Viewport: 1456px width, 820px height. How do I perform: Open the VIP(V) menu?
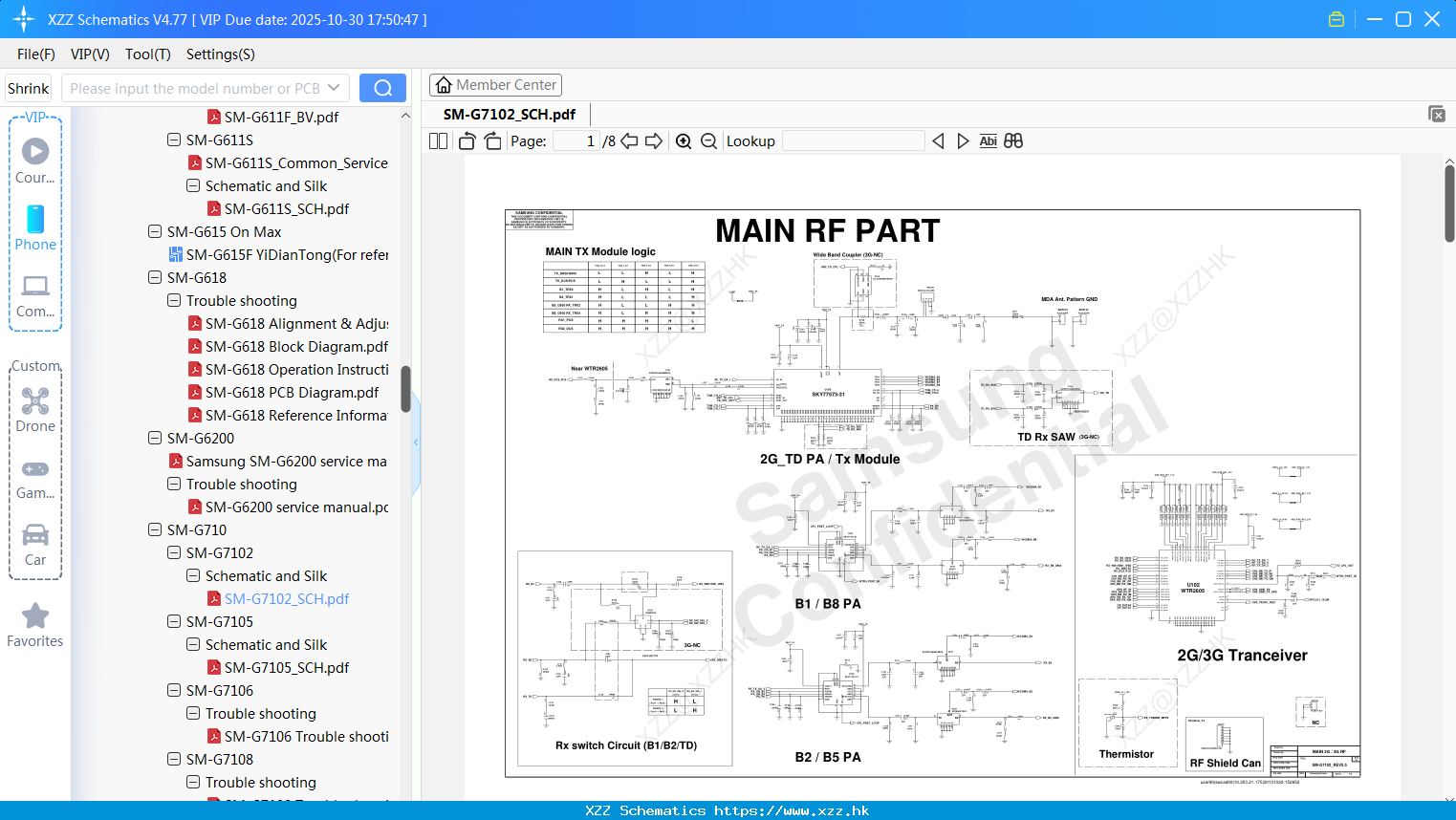point(90,54)
